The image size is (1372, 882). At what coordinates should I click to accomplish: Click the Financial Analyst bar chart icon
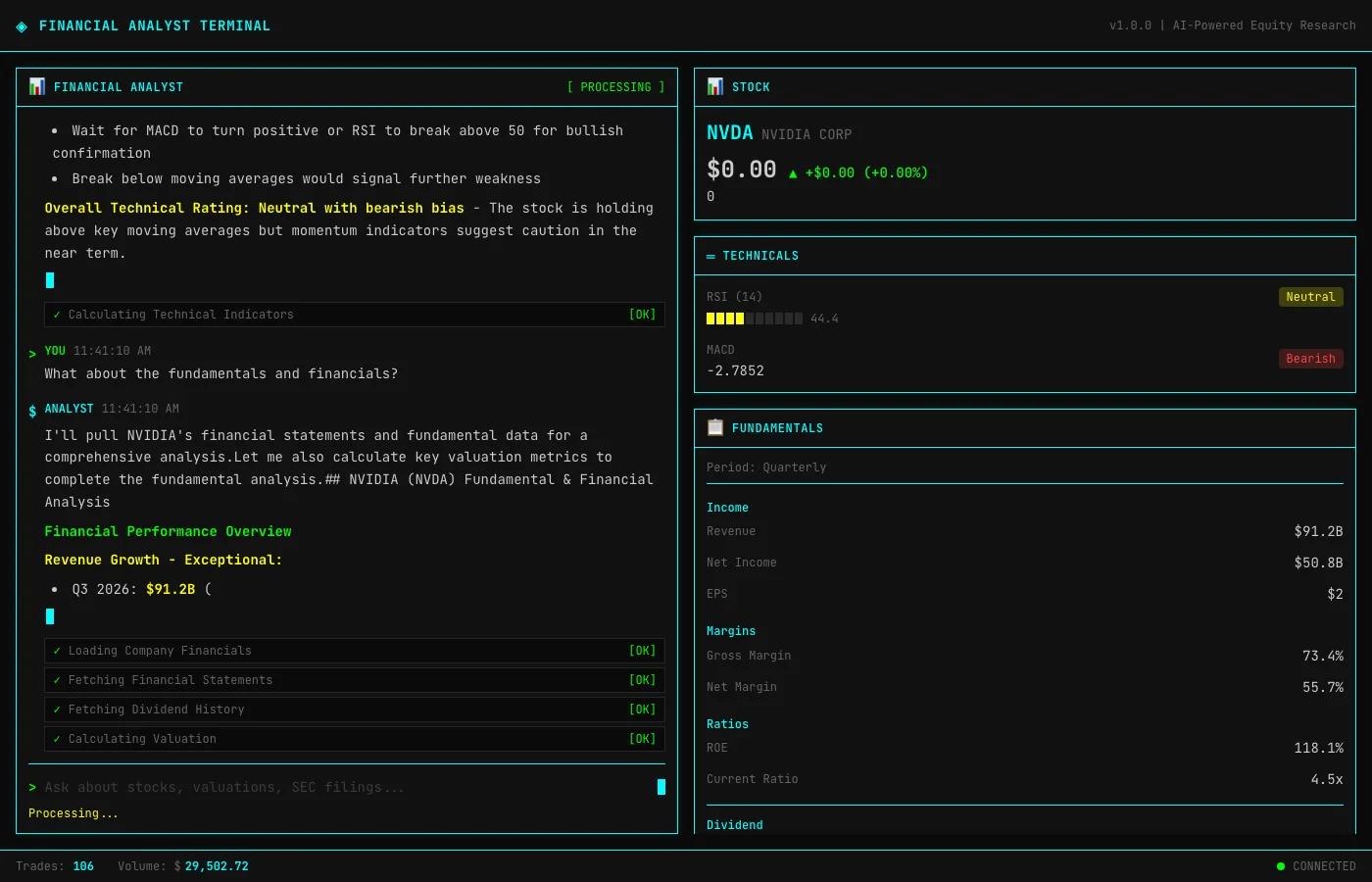pos(37,87)
